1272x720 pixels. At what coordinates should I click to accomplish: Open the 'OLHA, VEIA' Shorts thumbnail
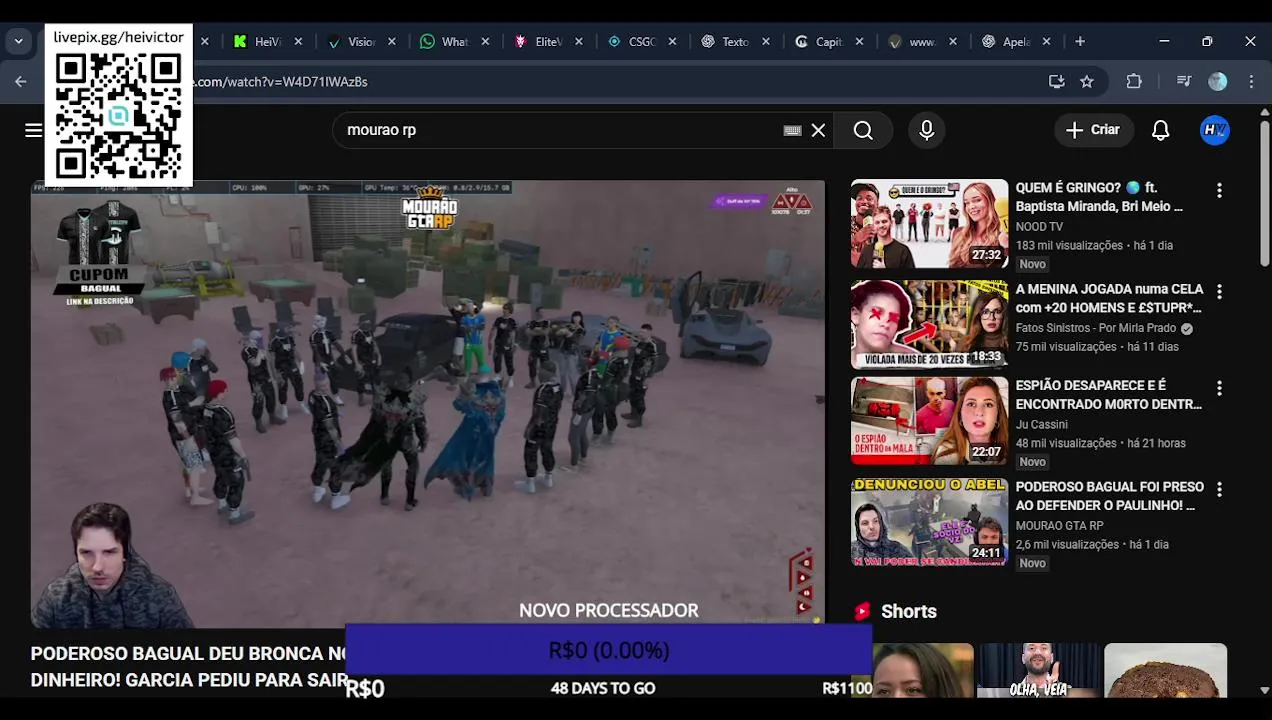(x=1038, y=670)
